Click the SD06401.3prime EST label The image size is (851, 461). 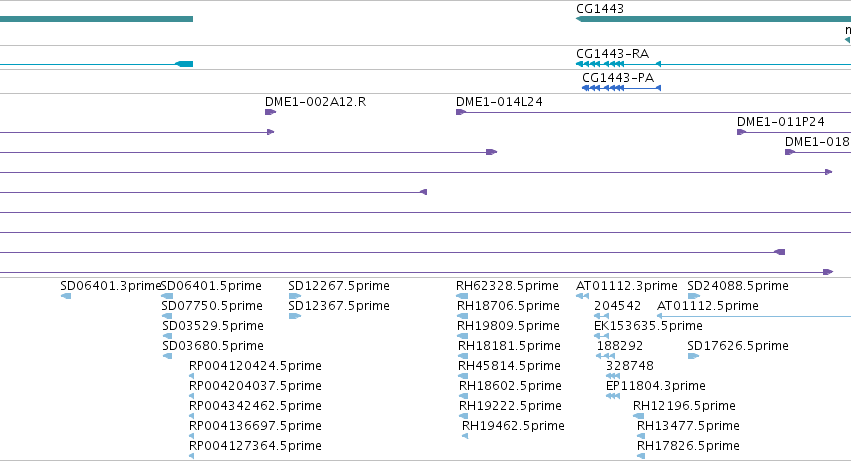click(111, 286)
